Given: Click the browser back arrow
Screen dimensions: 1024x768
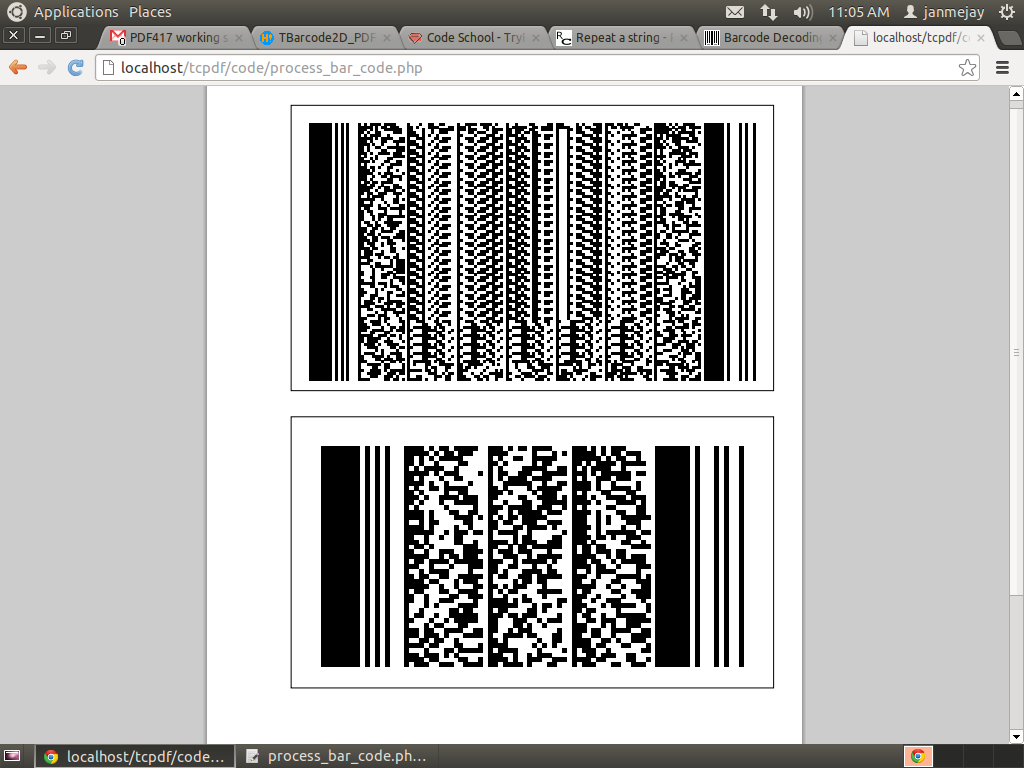Looking at the screenshot, I should pos(17,68).
